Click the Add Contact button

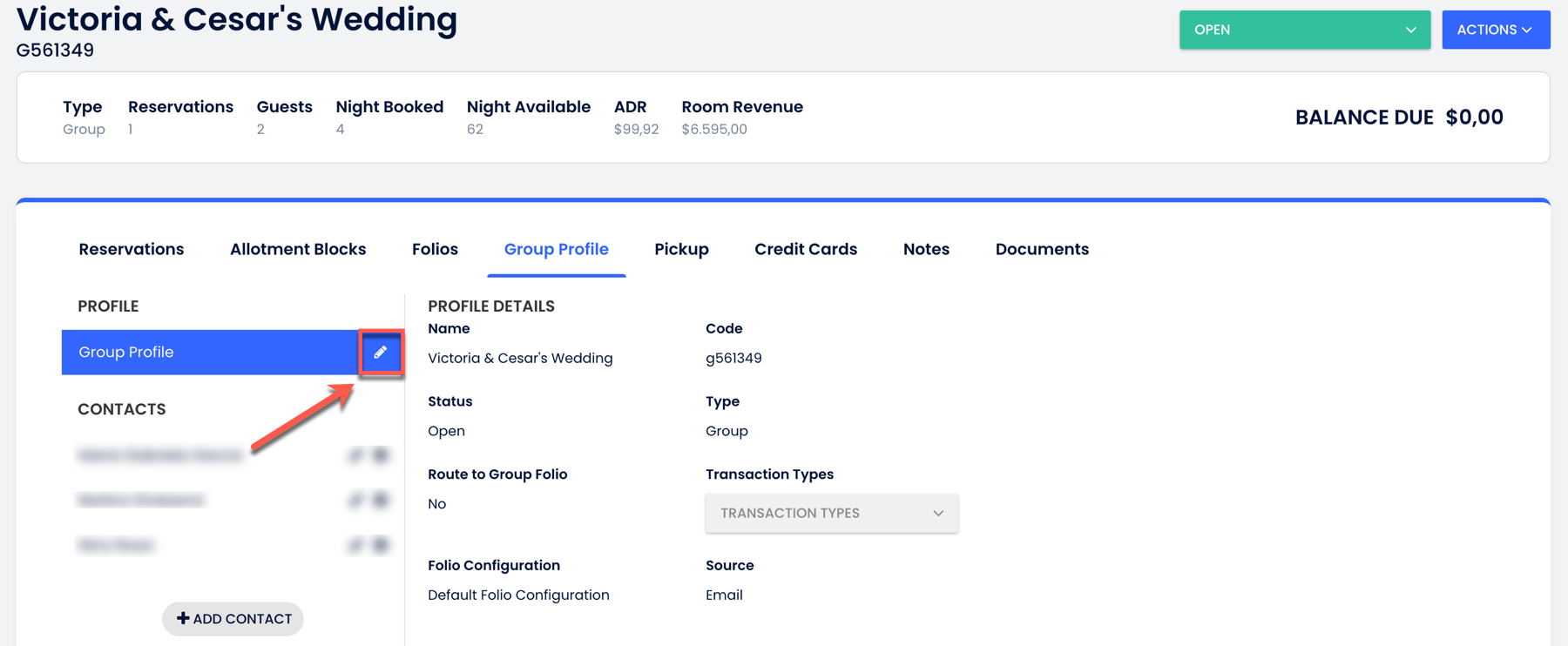click(233, 619)
